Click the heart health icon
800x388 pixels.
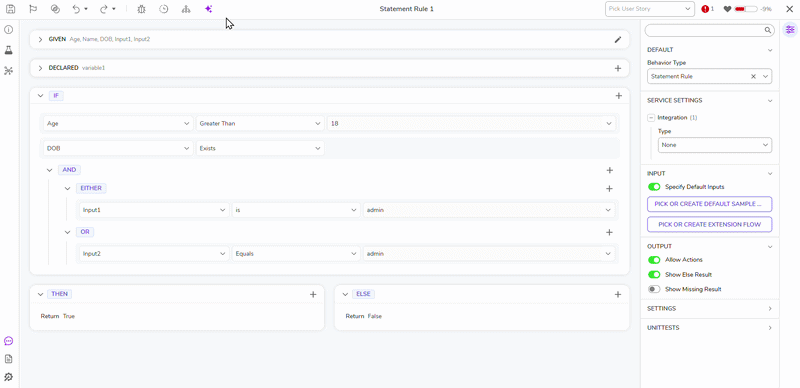coord(728,9)
